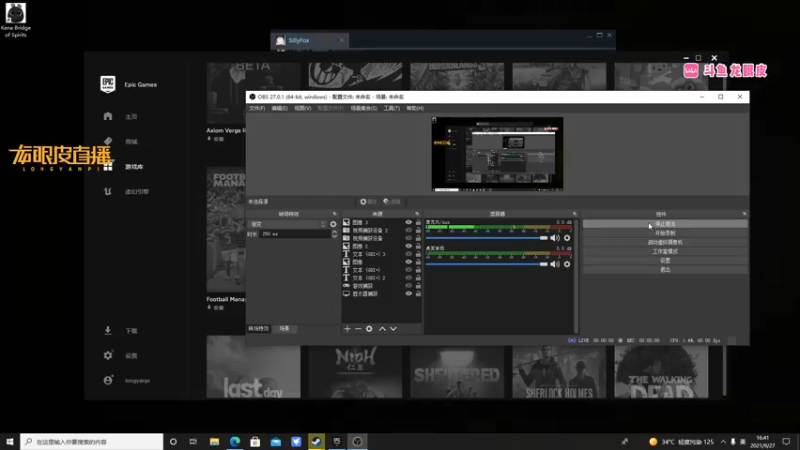This screenshot has height=450, width=800.
Task: Click 开始录制 start recording button
Action: (665, 233)
